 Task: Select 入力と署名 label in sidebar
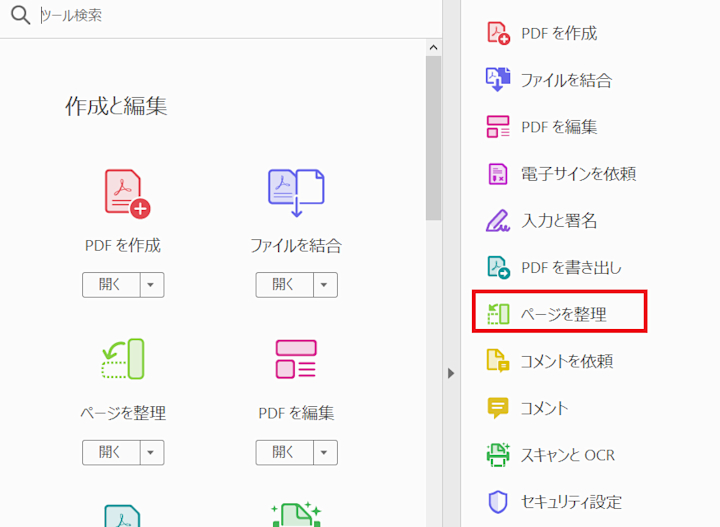click(559, 221)
